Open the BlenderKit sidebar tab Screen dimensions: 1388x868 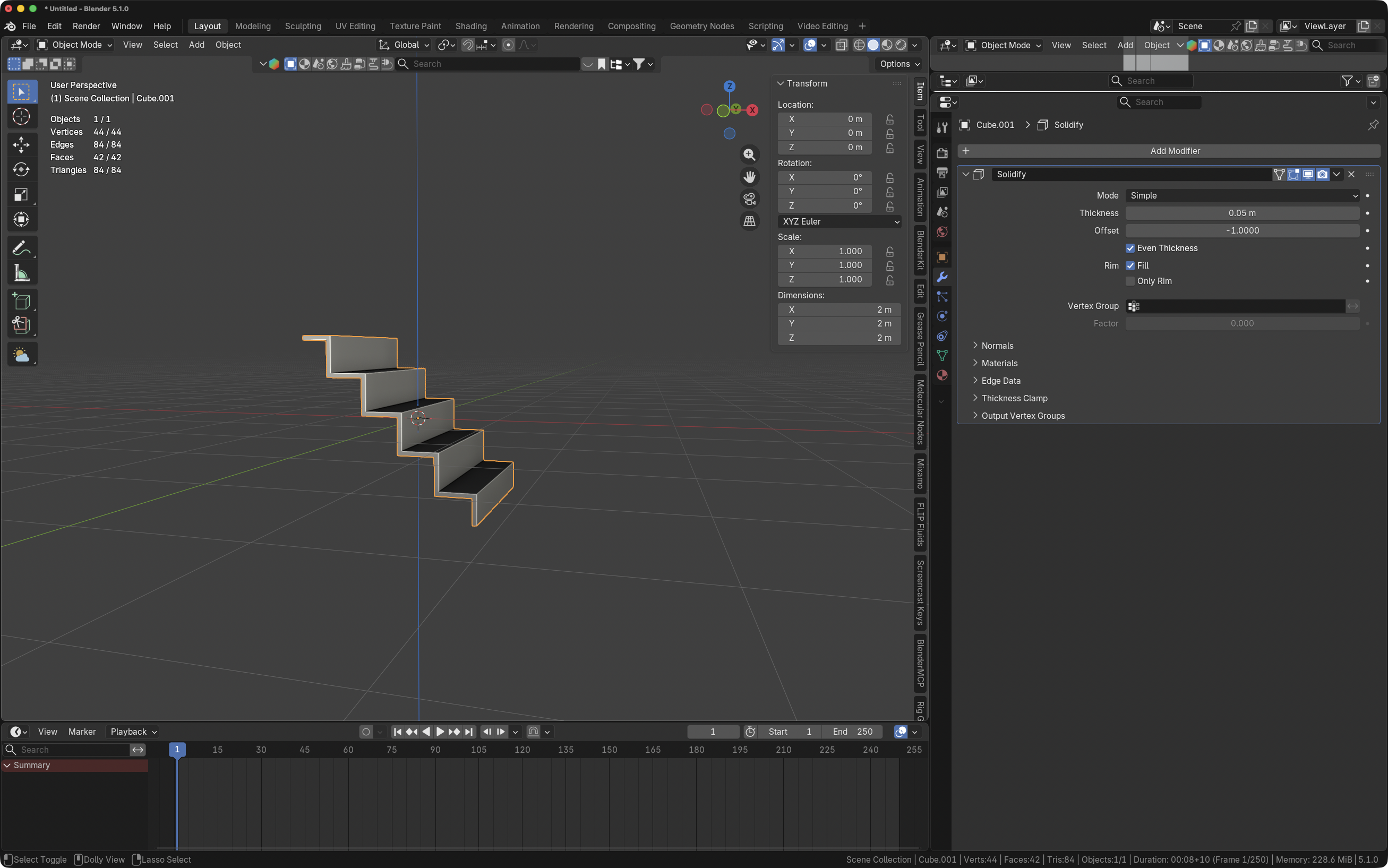click(x=920, y=250)
